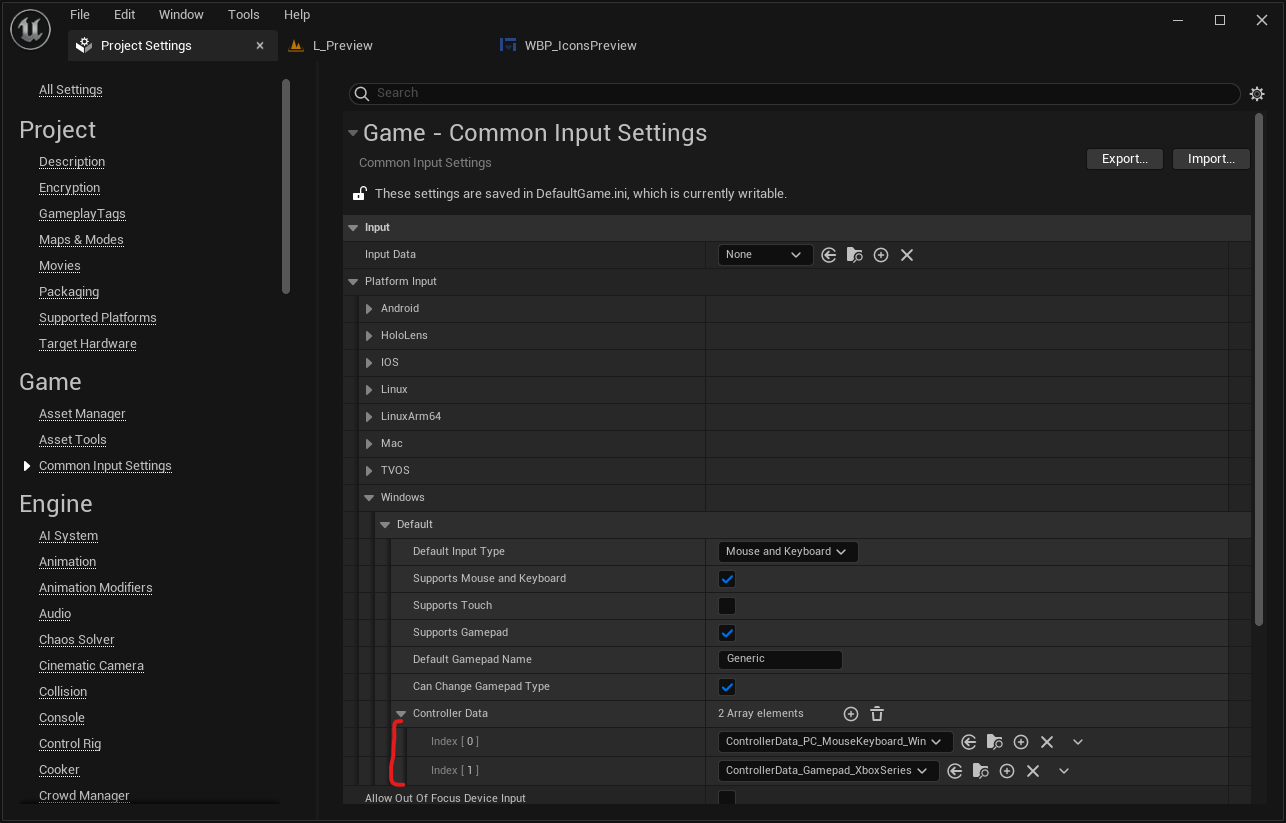This screenshot has width=1286, height=823.
Task: Toggle Can Change Gamepad Type checkbox
Action: [727, 687]
